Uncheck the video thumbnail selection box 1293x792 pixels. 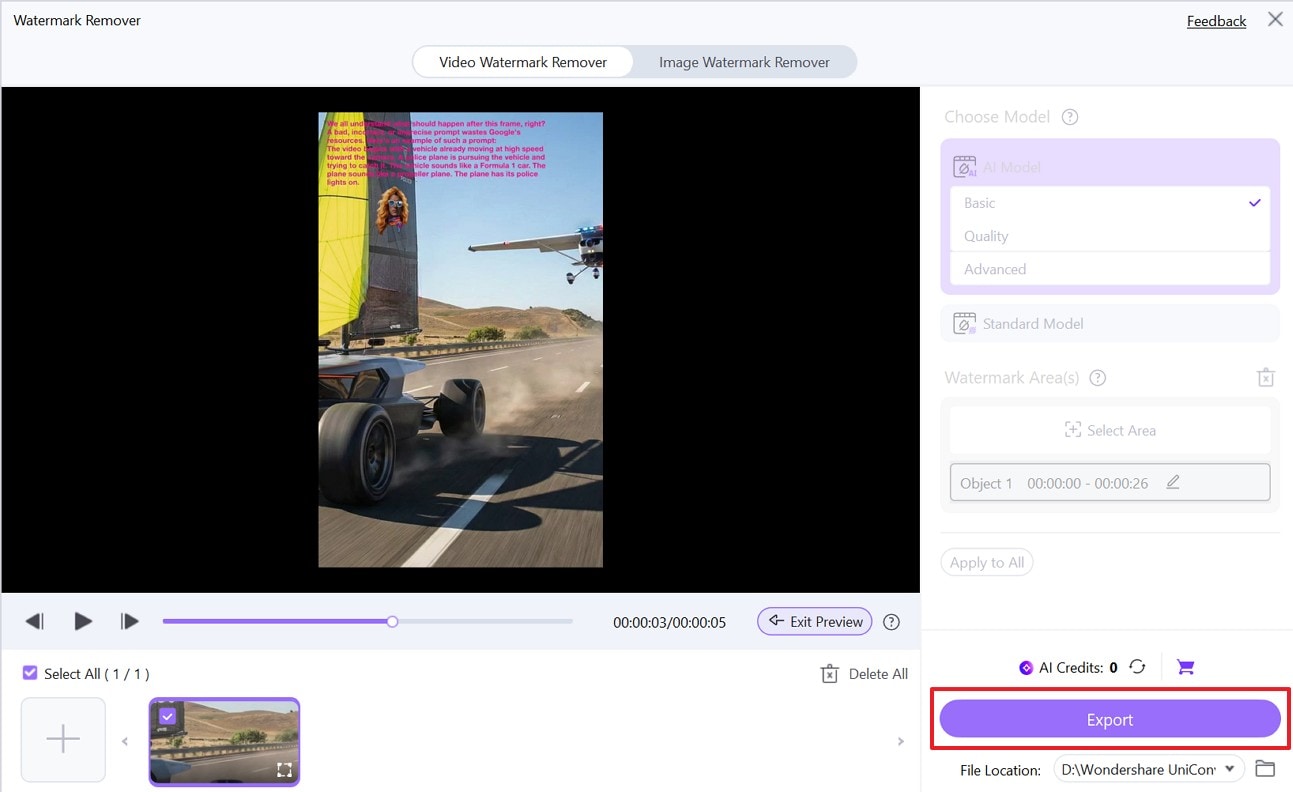tap(166, 715)
